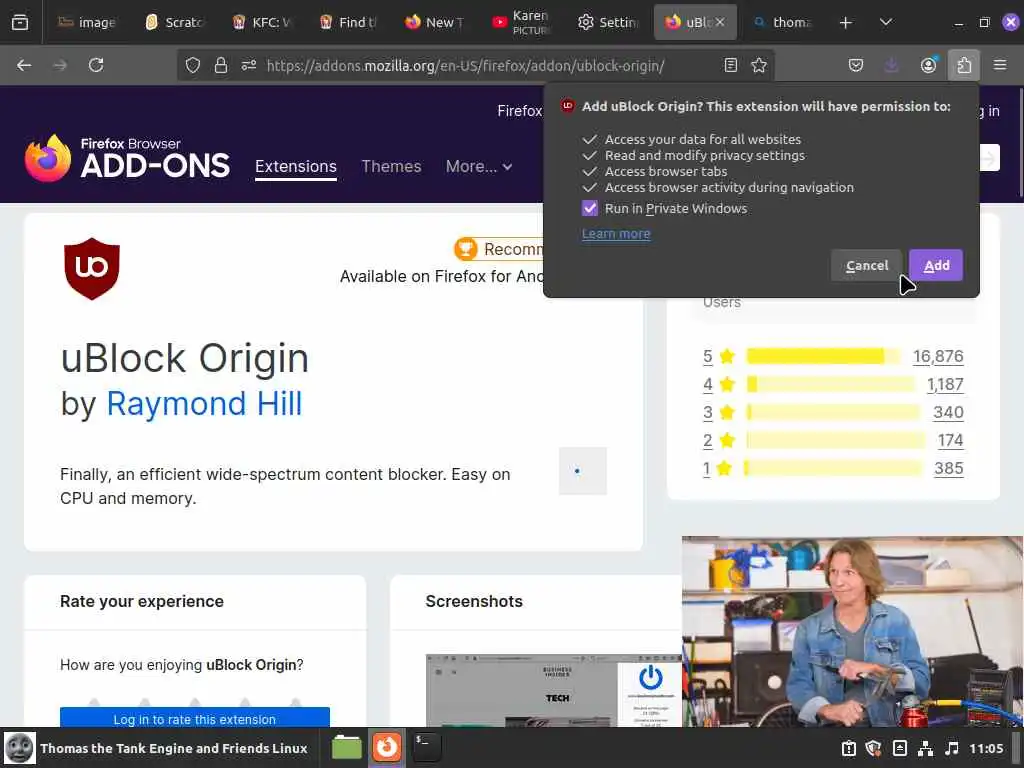
Task: Click Firefox icon in taskbar
Action: pyautogui.click(x=386, y=747)
